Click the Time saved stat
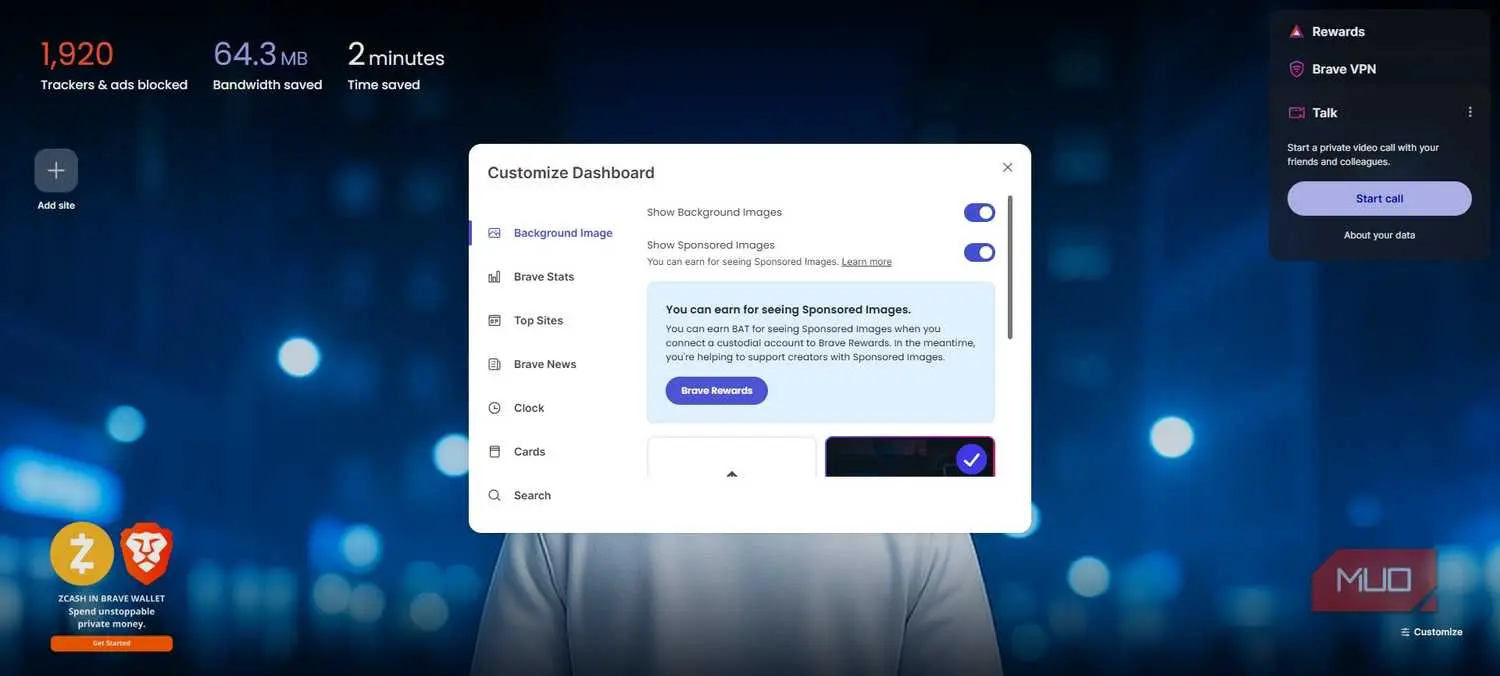 pyautogui.click(x=396, y=66)
